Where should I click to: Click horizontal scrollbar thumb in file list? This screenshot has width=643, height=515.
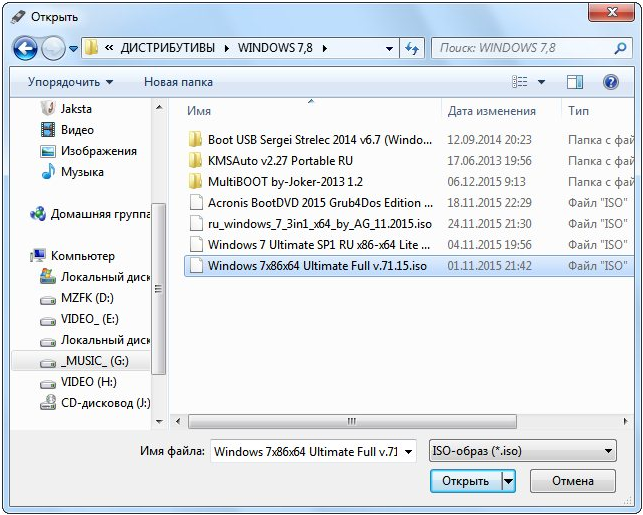(x=352, y=422)
